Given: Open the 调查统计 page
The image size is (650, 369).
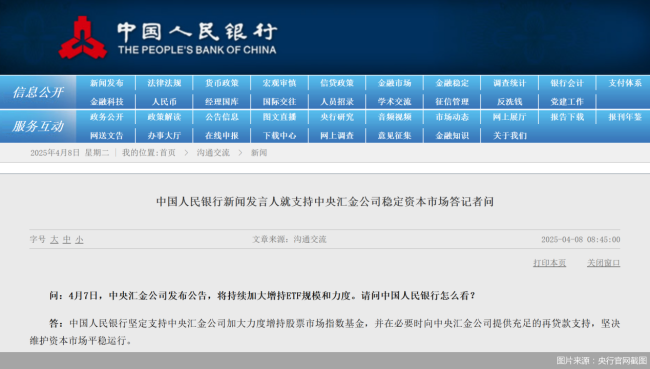Looking at the screenshot, I should coord(509,83).
